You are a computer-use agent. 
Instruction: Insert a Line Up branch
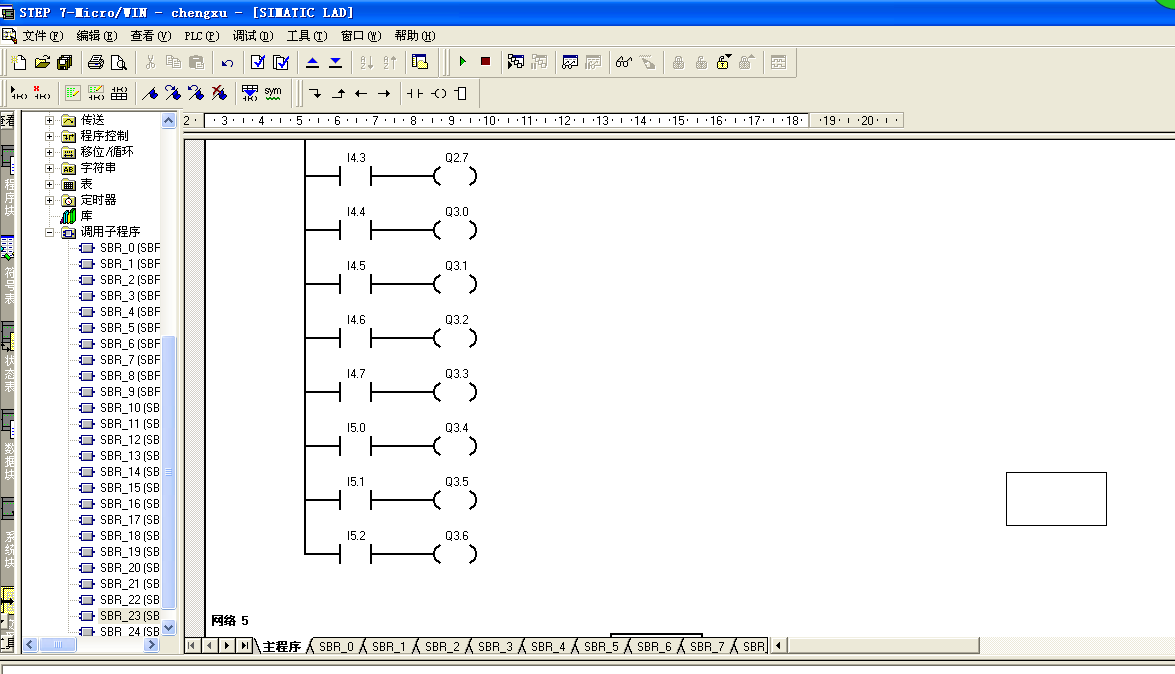click(339, 94)
